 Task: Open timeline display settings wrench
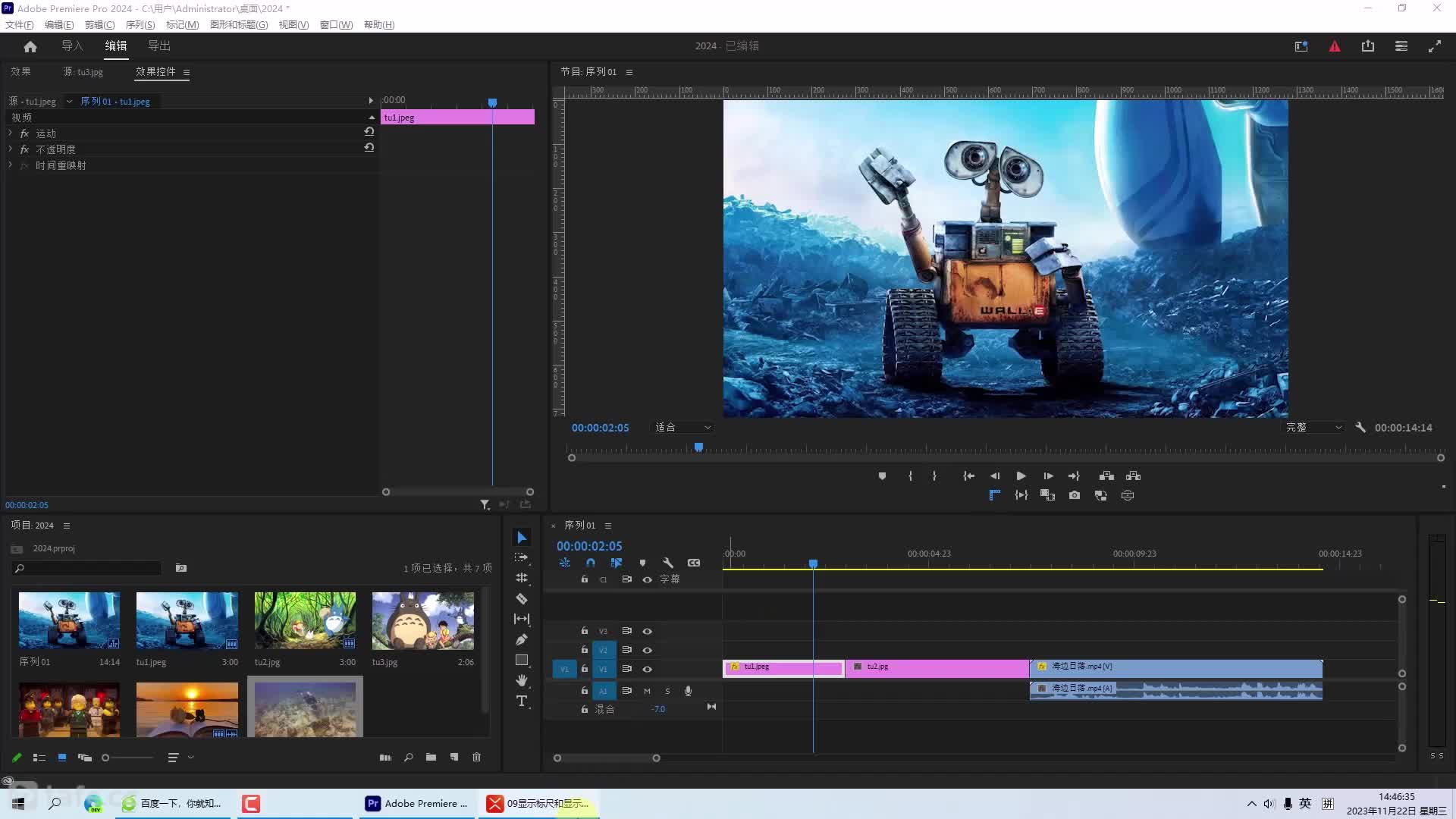668,563
